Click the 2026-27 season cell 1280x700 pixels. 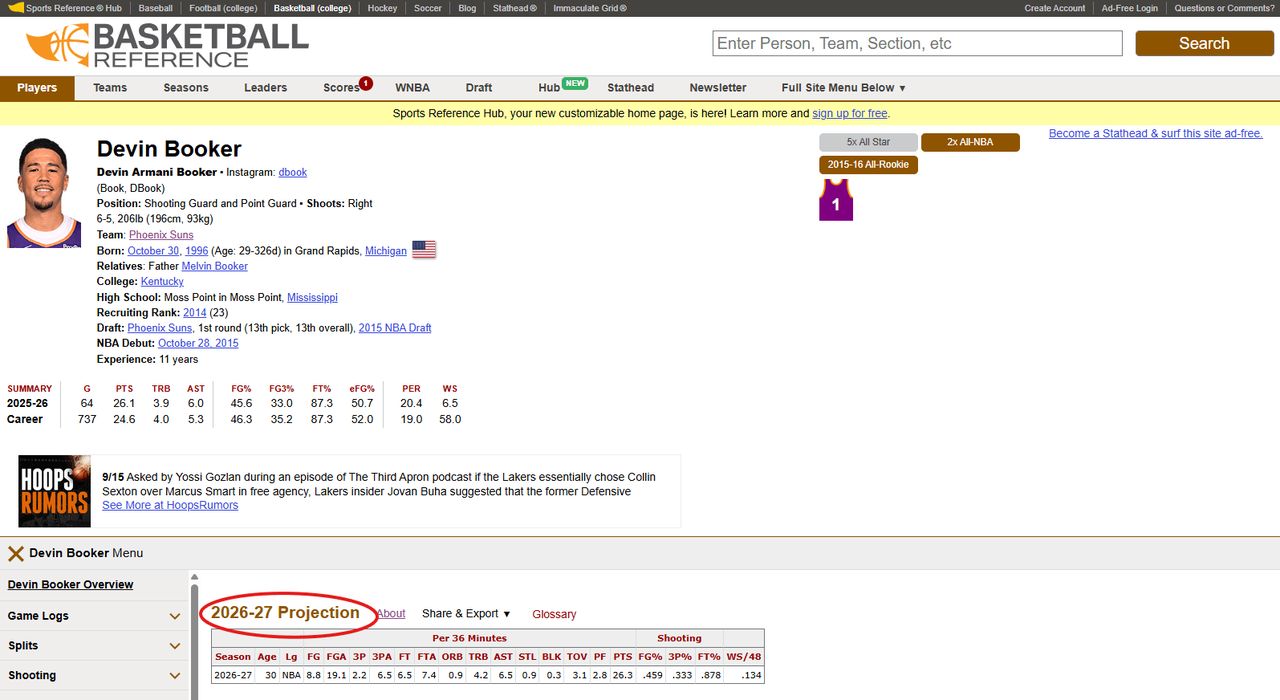(x=233, y=675)
